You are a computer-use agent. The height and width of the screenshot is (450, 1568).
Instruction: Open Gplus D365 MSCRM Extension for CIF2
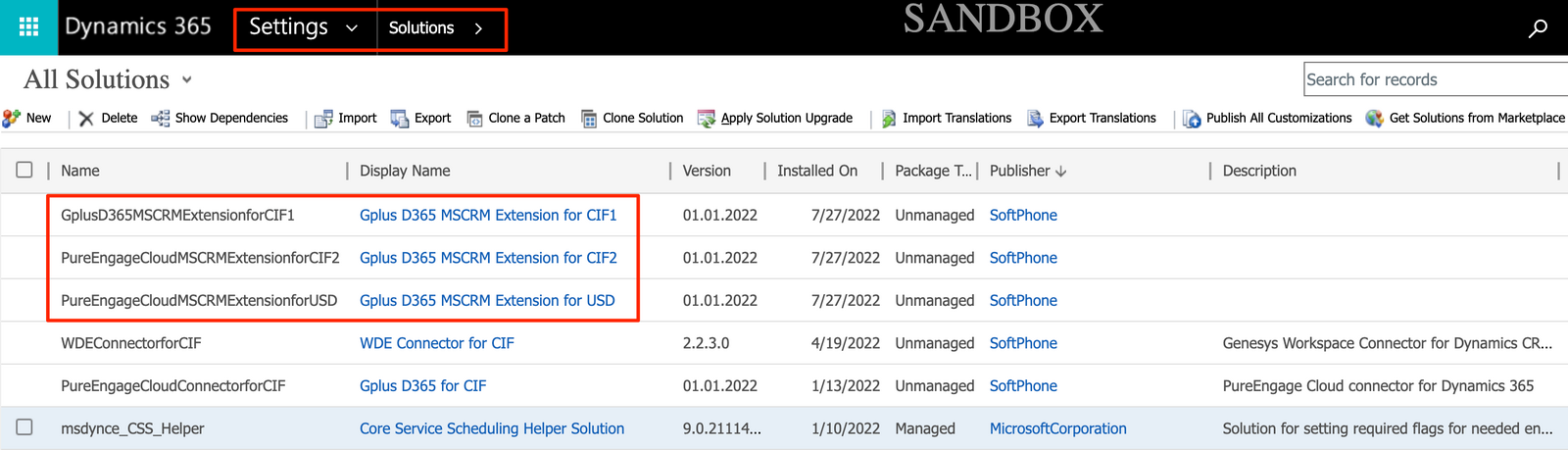[488, 258]
